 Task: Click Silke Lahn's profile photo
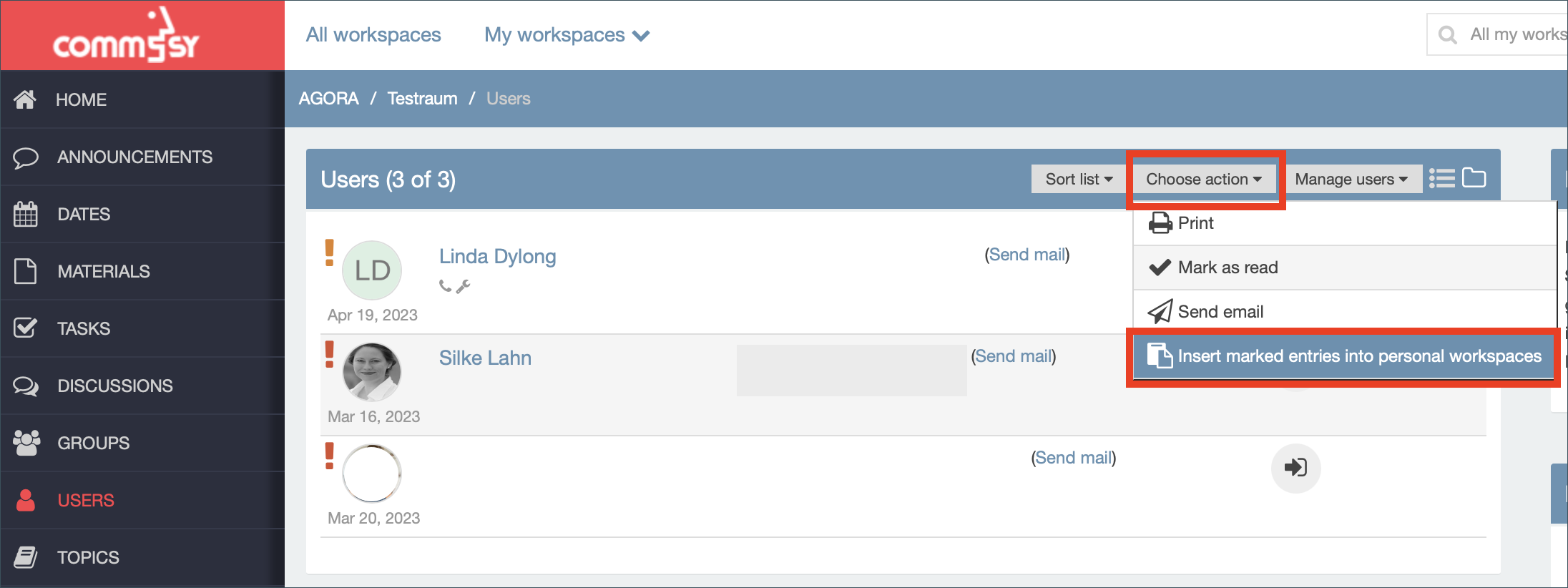click(372, 372)
